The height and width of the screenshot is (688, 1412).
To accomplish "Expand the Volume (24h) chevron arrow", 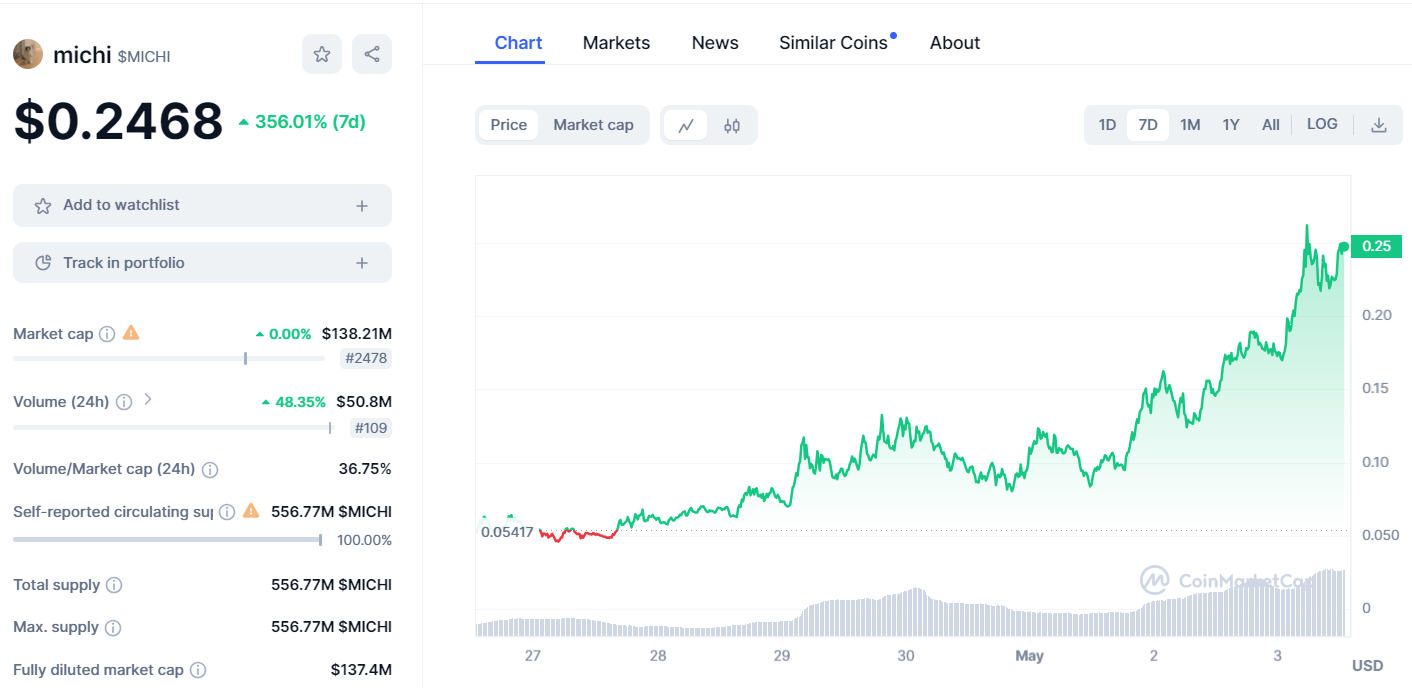I will 148,400.
